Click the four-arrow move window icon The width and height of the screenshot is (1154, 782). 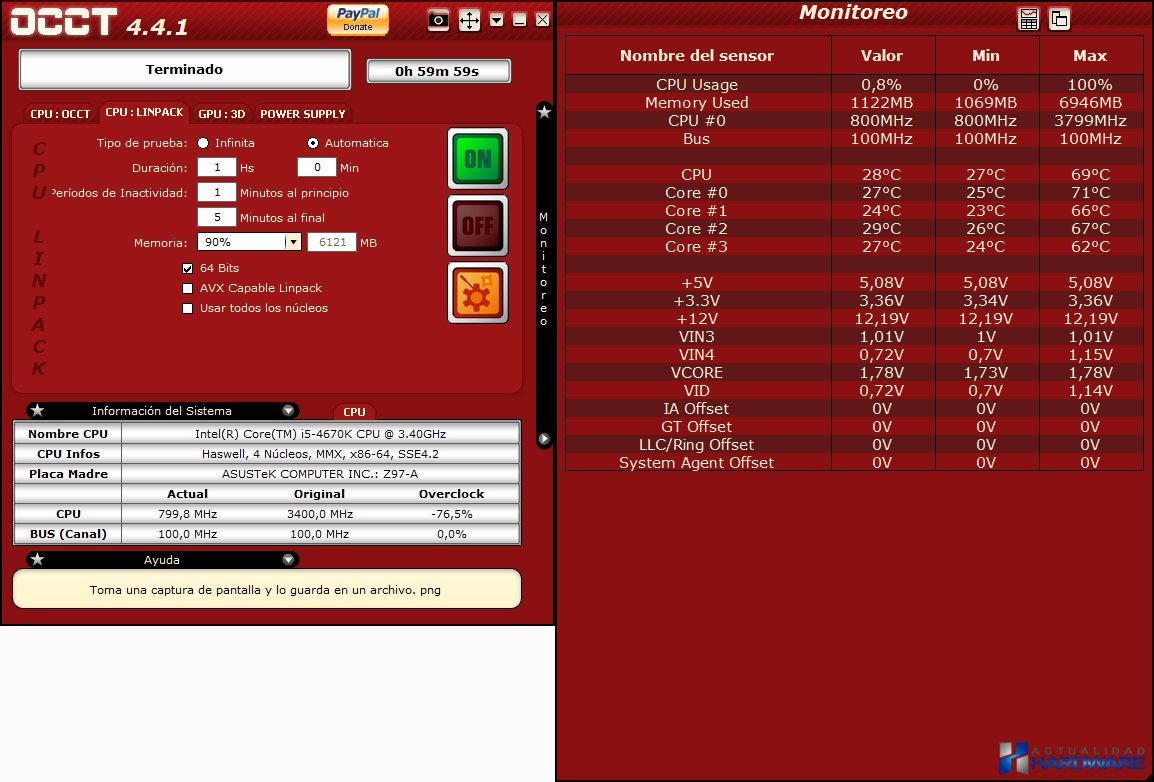coord(469,20)
